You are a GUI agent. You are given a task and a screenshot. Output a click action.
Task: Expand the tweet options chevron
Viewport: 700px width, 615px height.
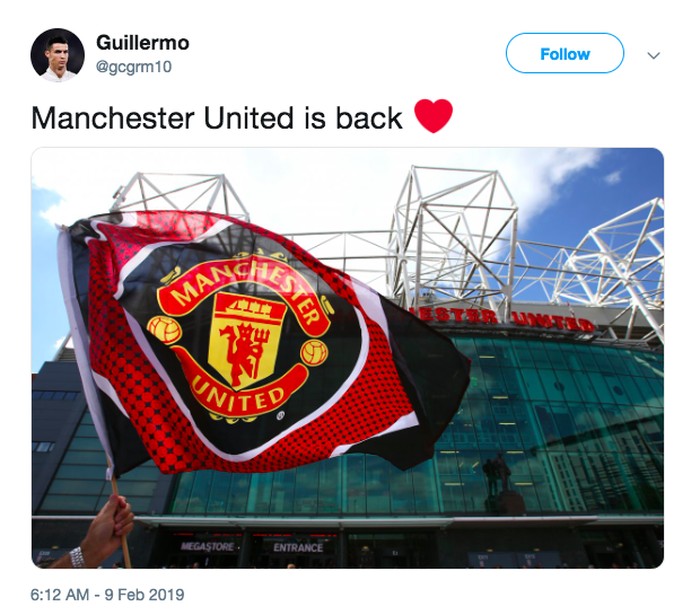(654, 55)
